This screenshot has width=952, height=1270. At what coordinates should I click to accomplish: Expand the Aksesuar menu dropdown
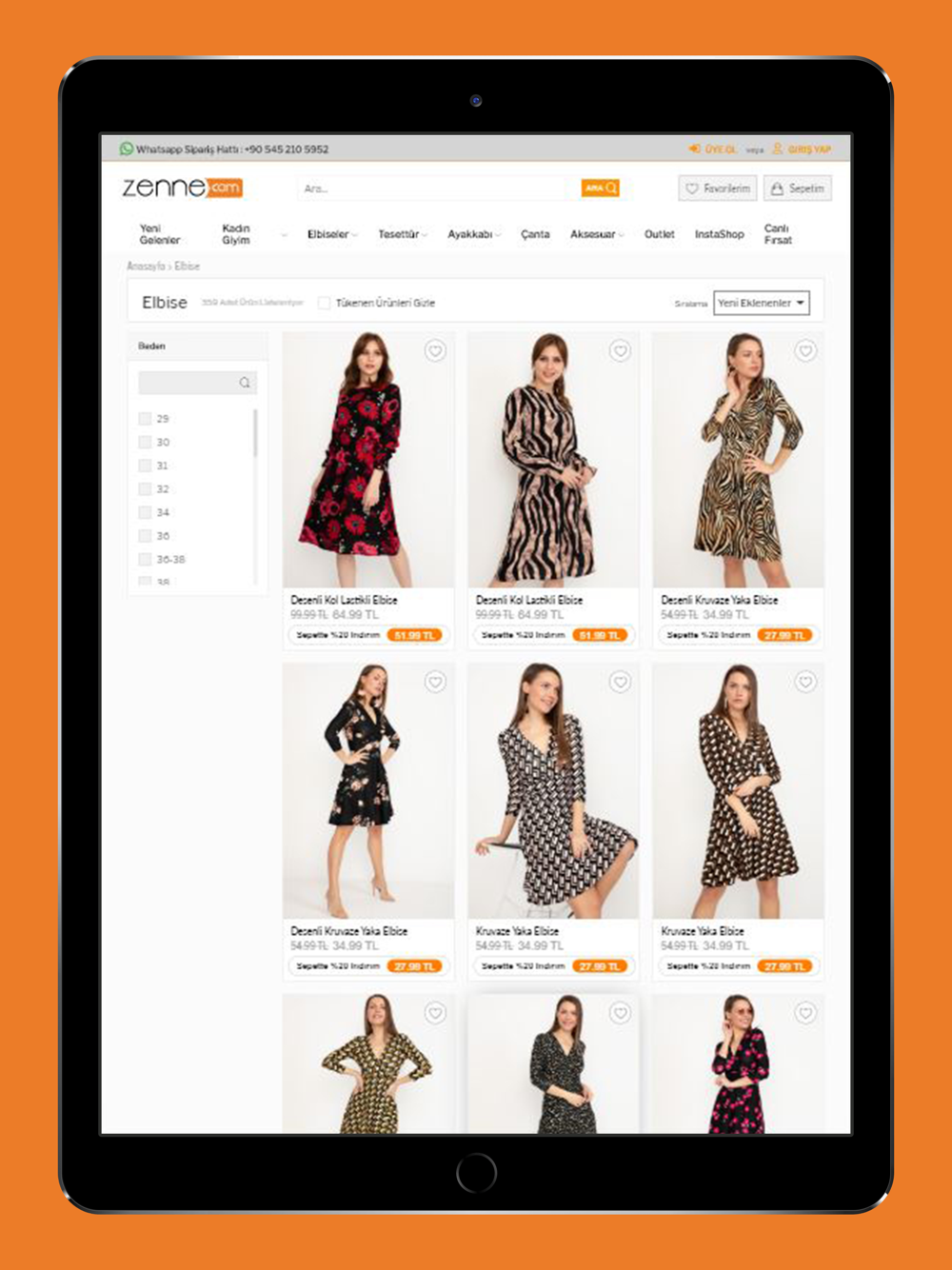[x=622, y=235]
